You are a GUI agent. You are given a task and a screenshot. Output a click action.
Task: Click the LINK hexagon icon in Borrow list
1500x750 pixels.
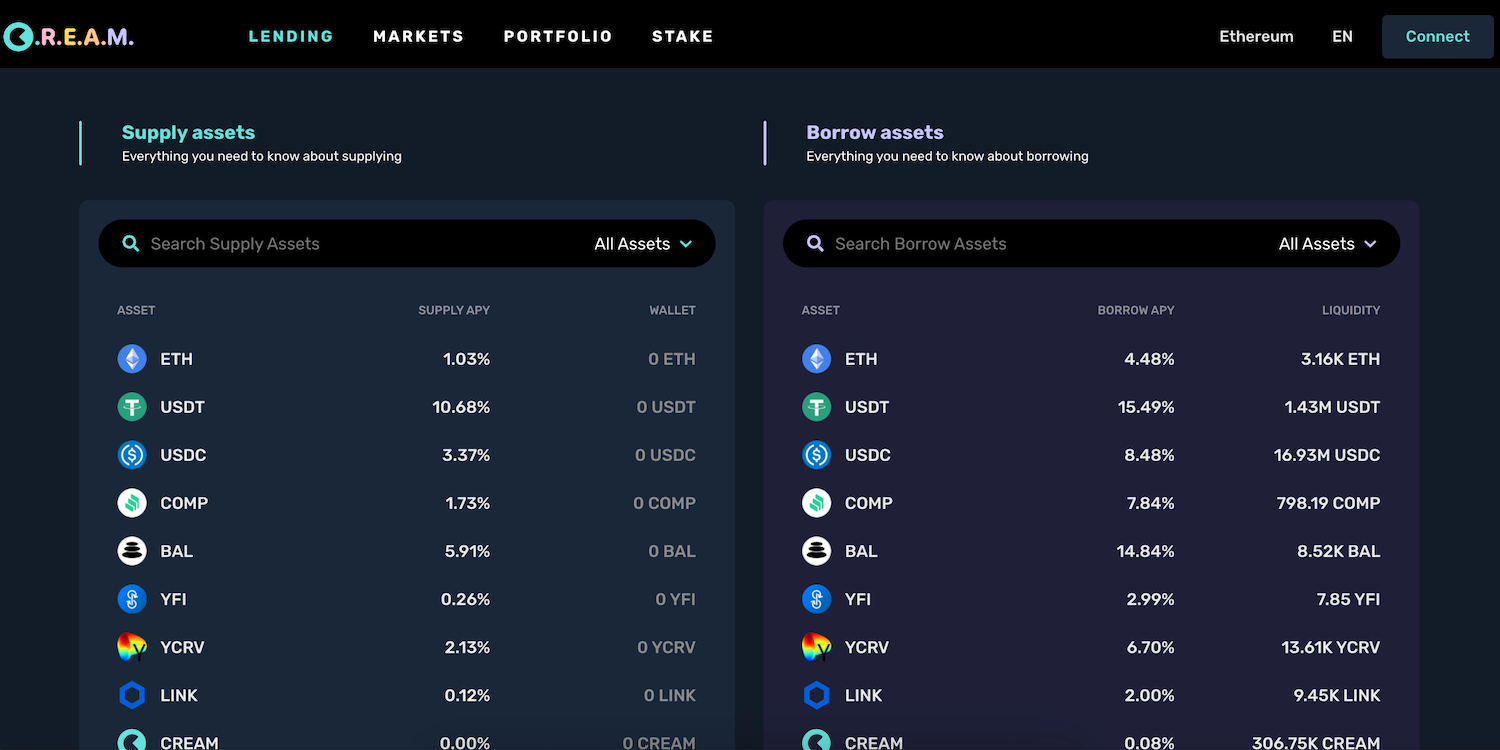click(817, 695)
